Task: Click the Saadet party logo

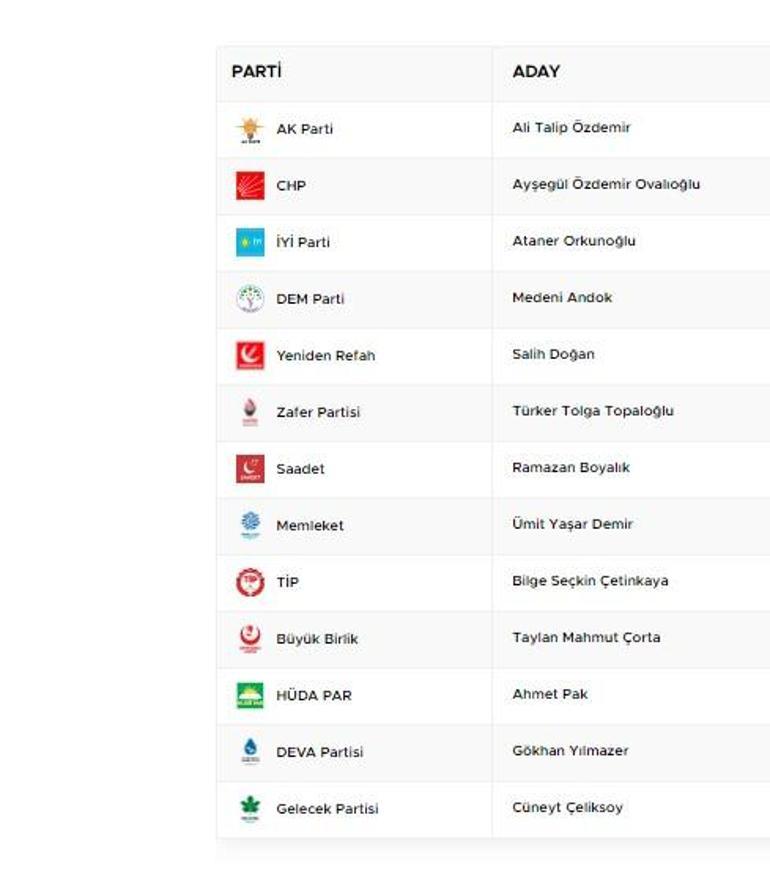Action: (250, 469)
